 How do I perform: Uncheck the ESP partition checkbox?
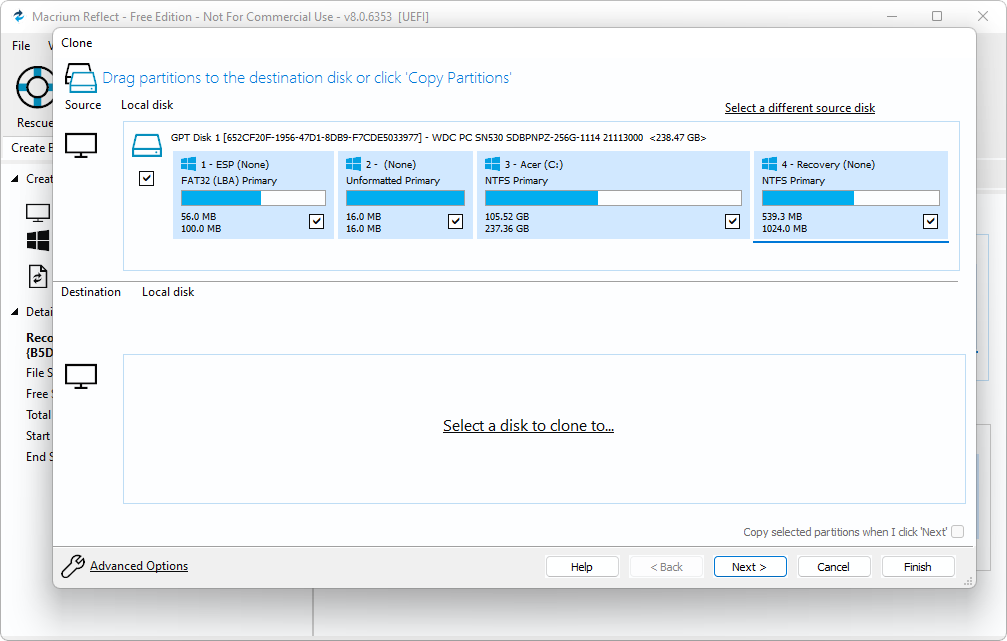[316, 221]
